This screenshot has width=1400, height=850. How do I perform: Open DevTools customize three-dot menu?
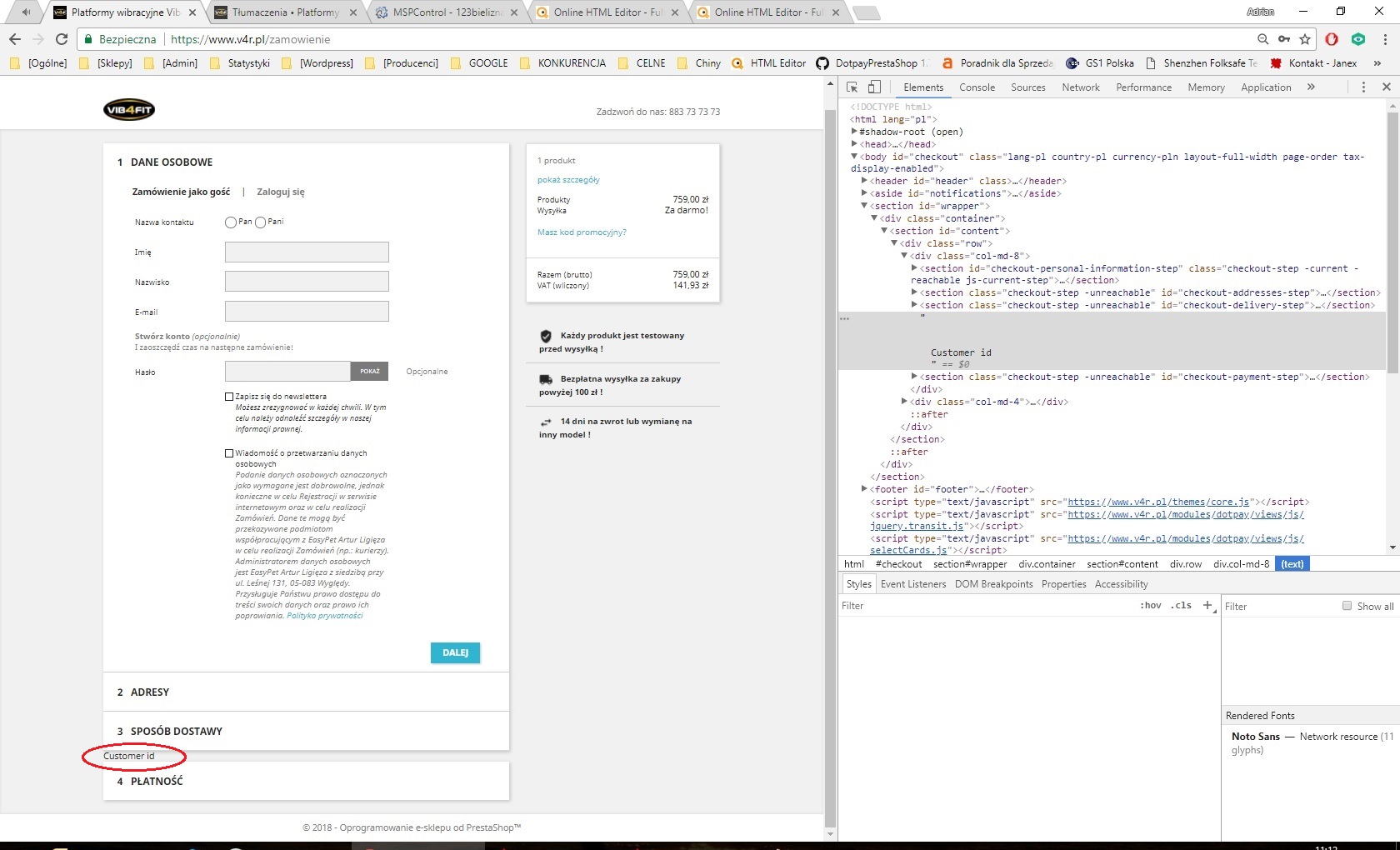(1363, 87)
